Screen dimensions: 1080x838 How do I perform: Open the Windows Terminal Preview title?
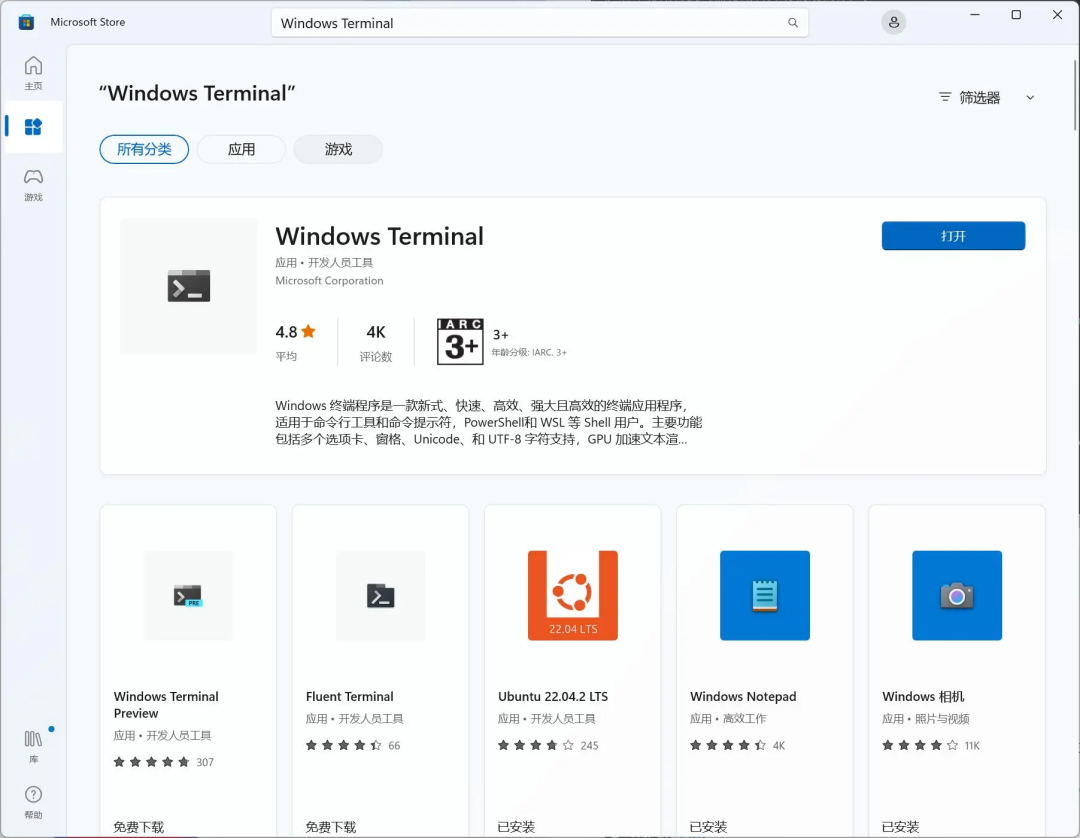click(166, 704)
